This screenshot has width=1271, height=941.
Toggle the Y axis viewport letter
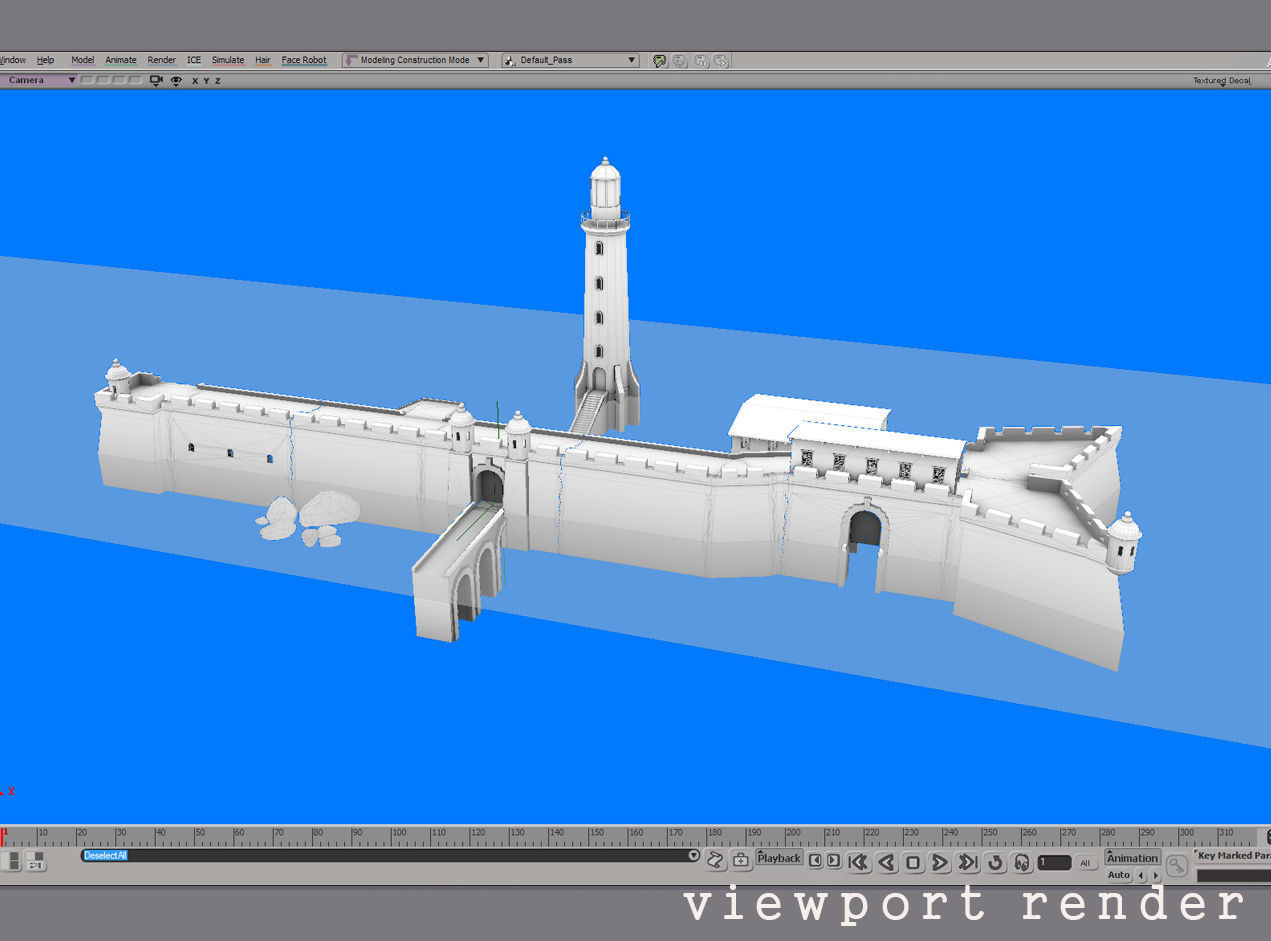[x=206, y=81]
